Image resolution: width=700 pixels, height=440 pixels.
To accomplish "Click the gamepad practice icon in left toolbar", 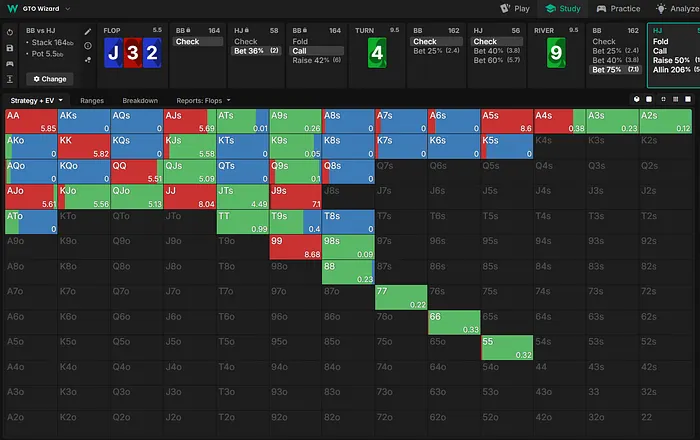I will (x=10, y=62).
